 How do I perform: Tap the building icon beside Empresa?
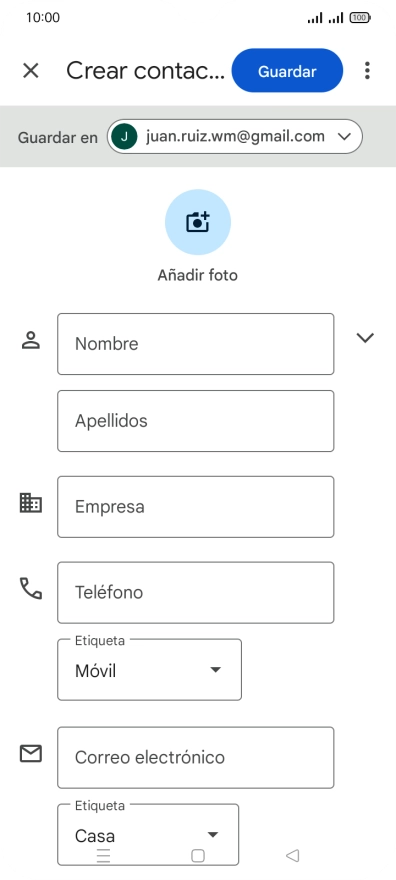tap(30, 502)
